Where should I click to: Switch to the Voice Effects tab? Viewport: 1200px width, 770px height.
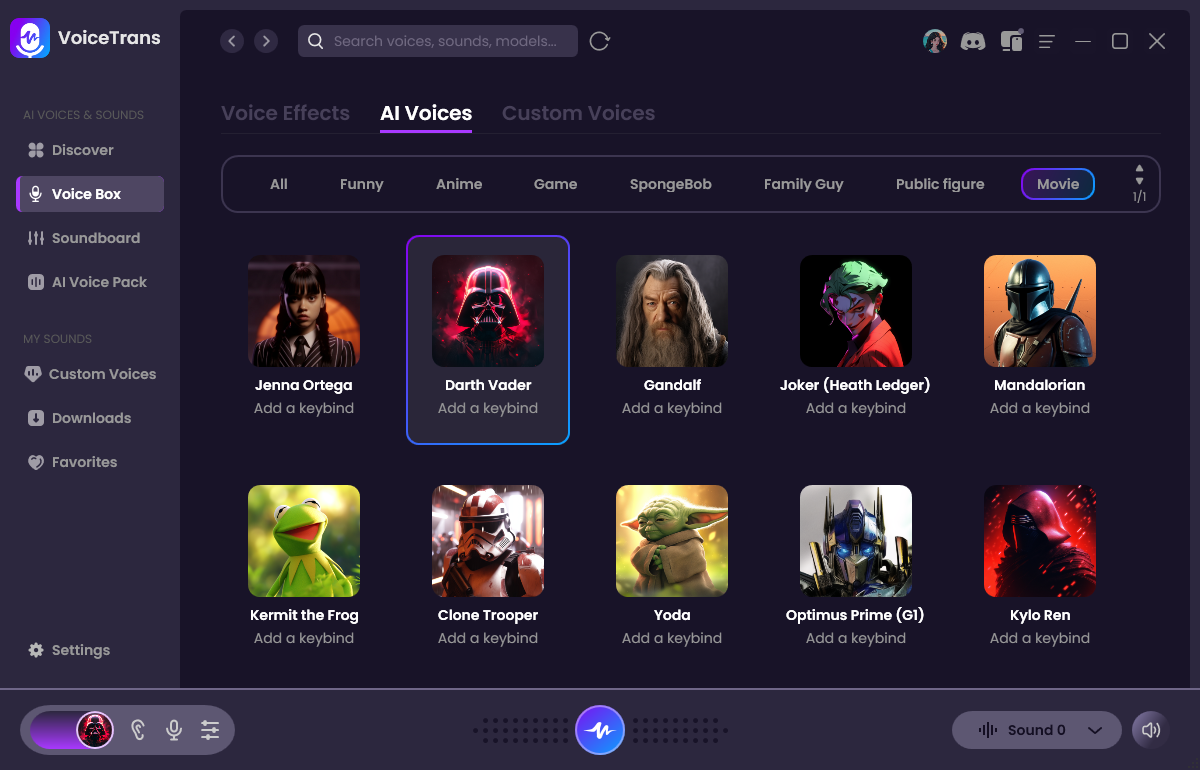click(285, 113)
